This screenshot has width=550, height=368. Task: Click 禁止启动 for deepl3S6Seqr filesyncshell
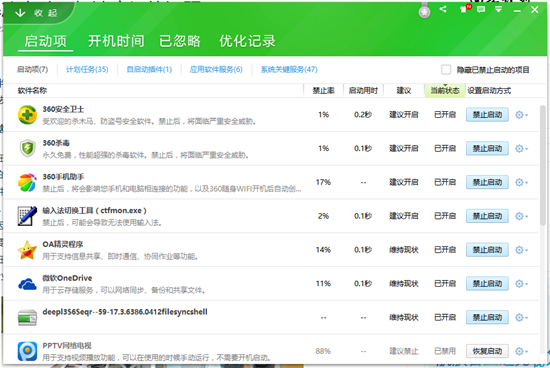[487, 317]
